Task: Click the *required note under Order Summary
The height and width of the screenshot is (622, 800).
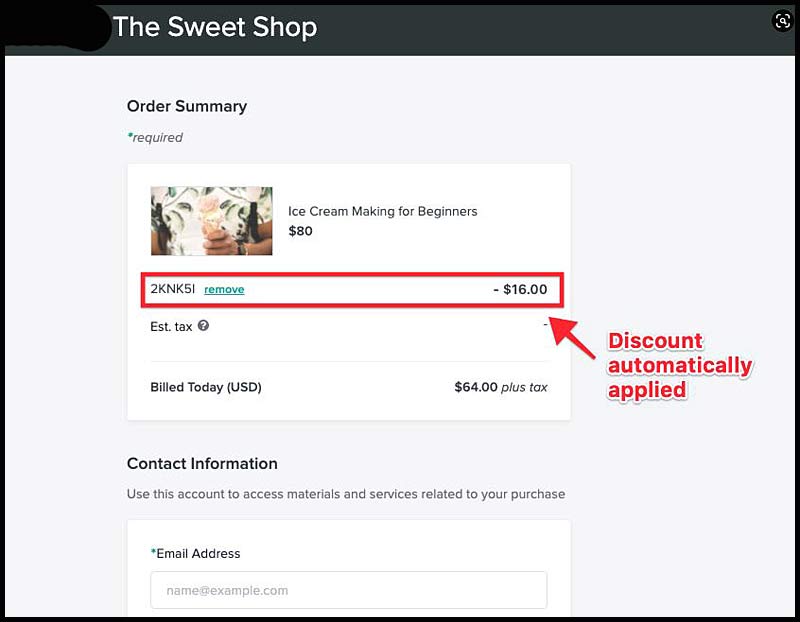Action: tap(155, 137)
